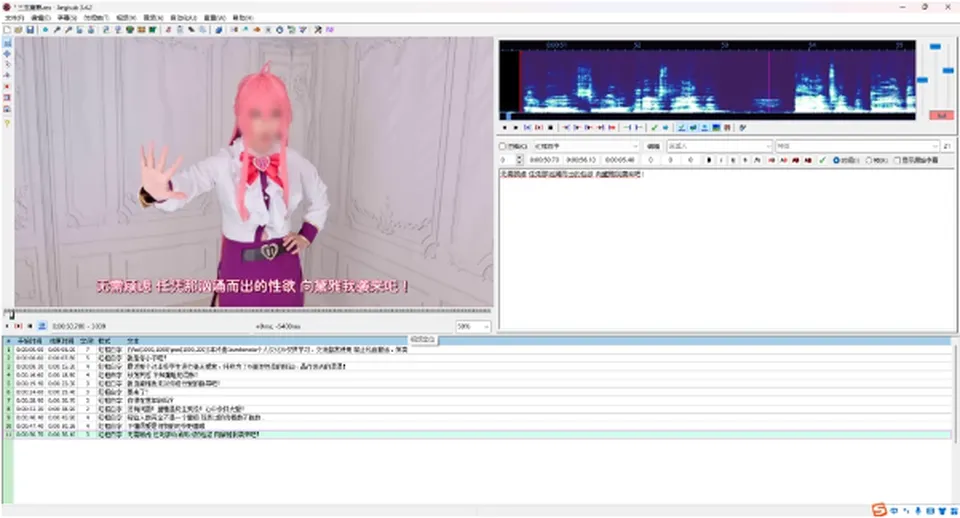Image resolution: width=960 pixels, height=518 pixels.
Task: Play current line audio in audio toolbar
Action: 539,127
